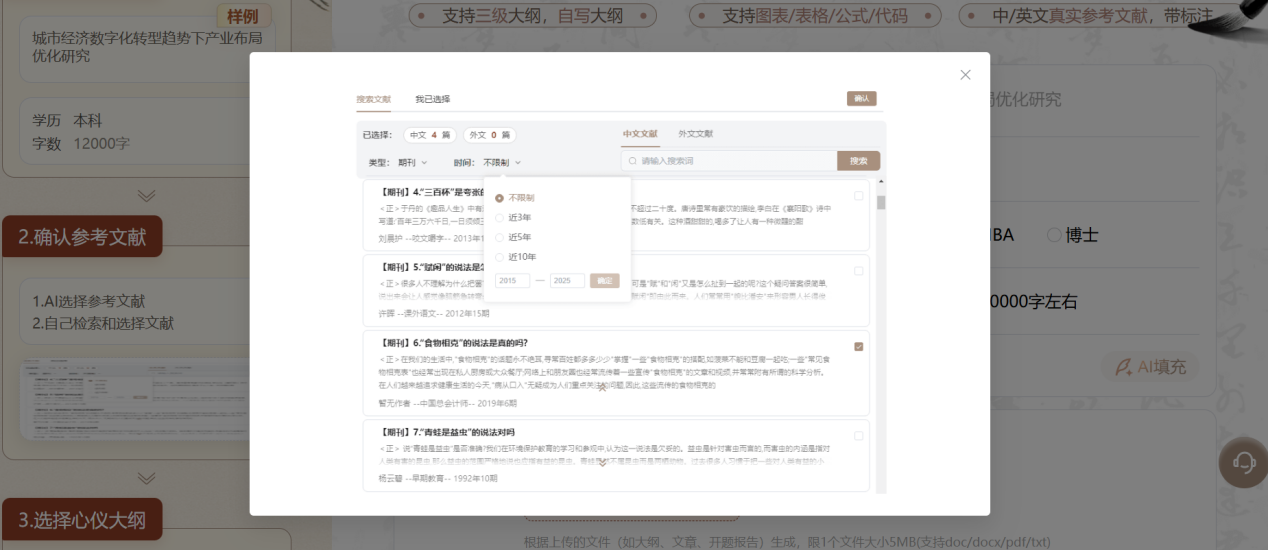Click the pen icon beside AI填充
Screen dimensions: 1268x550
[x=1122, y=367]
